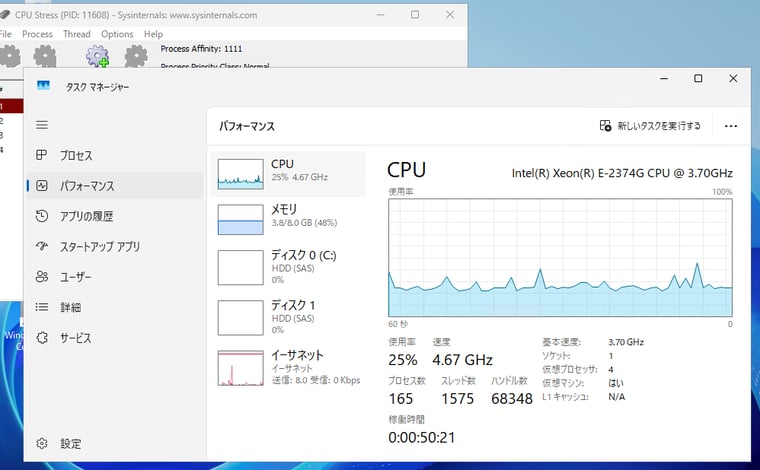Image resolution: width=760 pixels, height=470 pixels.
Task: Open スタートアップ アプリ (Startup apps) gauge icon
Action: pos(42,246)
